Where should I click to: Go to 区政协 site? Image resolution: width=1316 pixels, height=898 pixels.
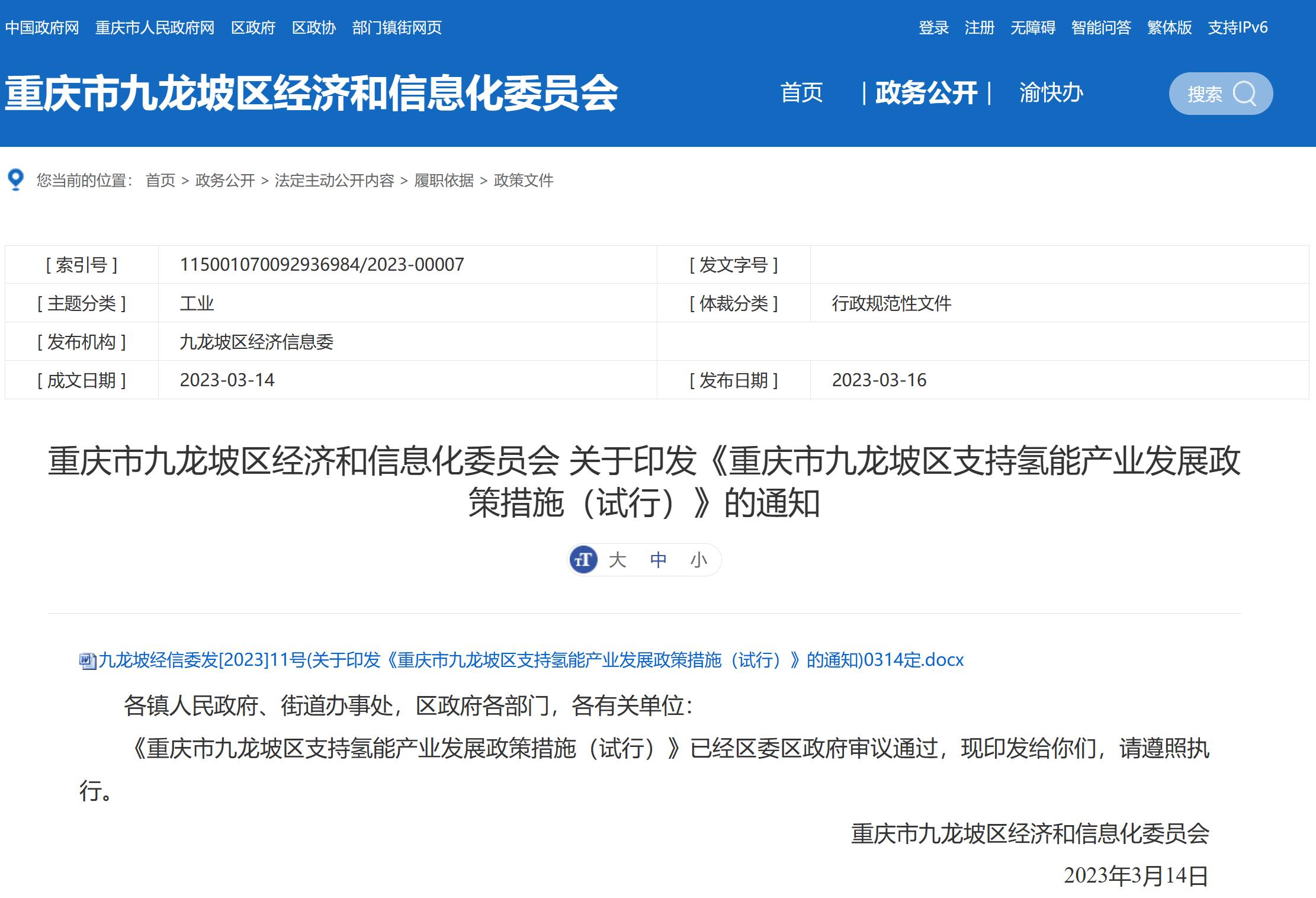314,28
